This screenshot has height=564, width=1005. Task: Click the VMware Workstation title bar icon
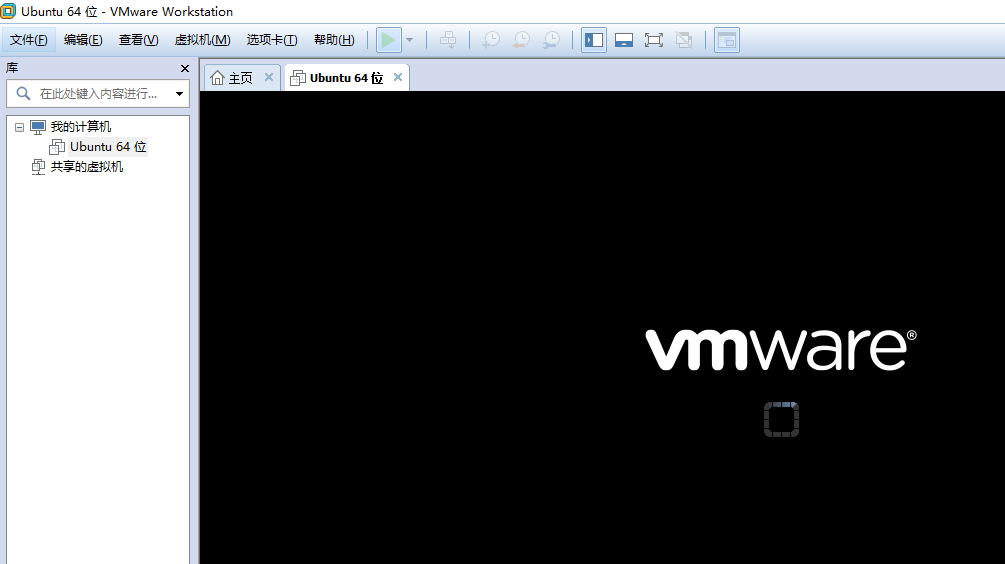click(x=8, y=11)
